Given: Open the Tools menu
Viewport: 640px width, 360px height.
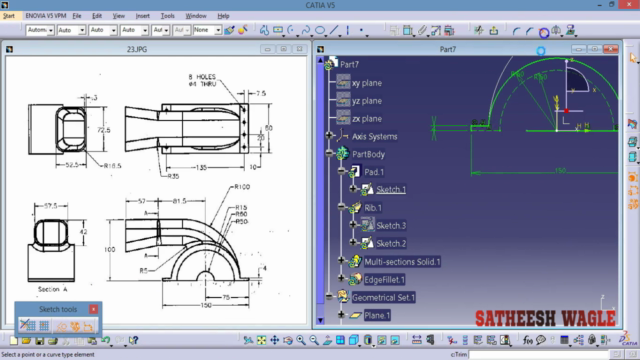Looking at the screenshot, I should click(x=167, y=16).
